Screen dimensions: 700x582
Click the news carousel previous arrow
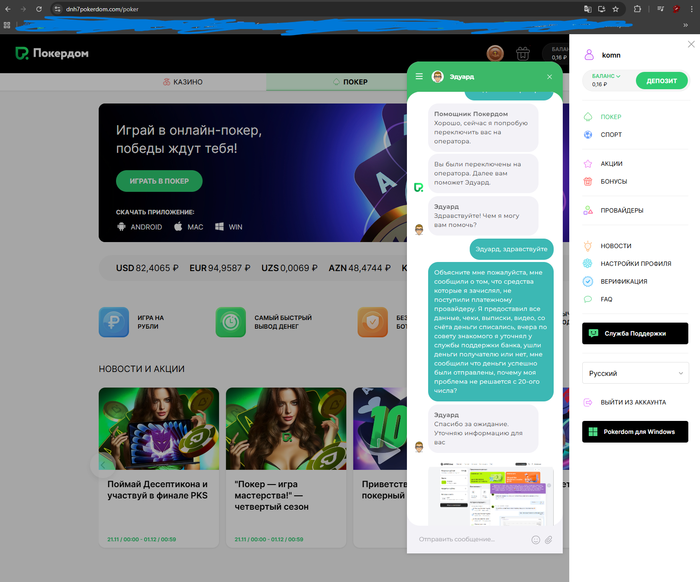point(102,465)
